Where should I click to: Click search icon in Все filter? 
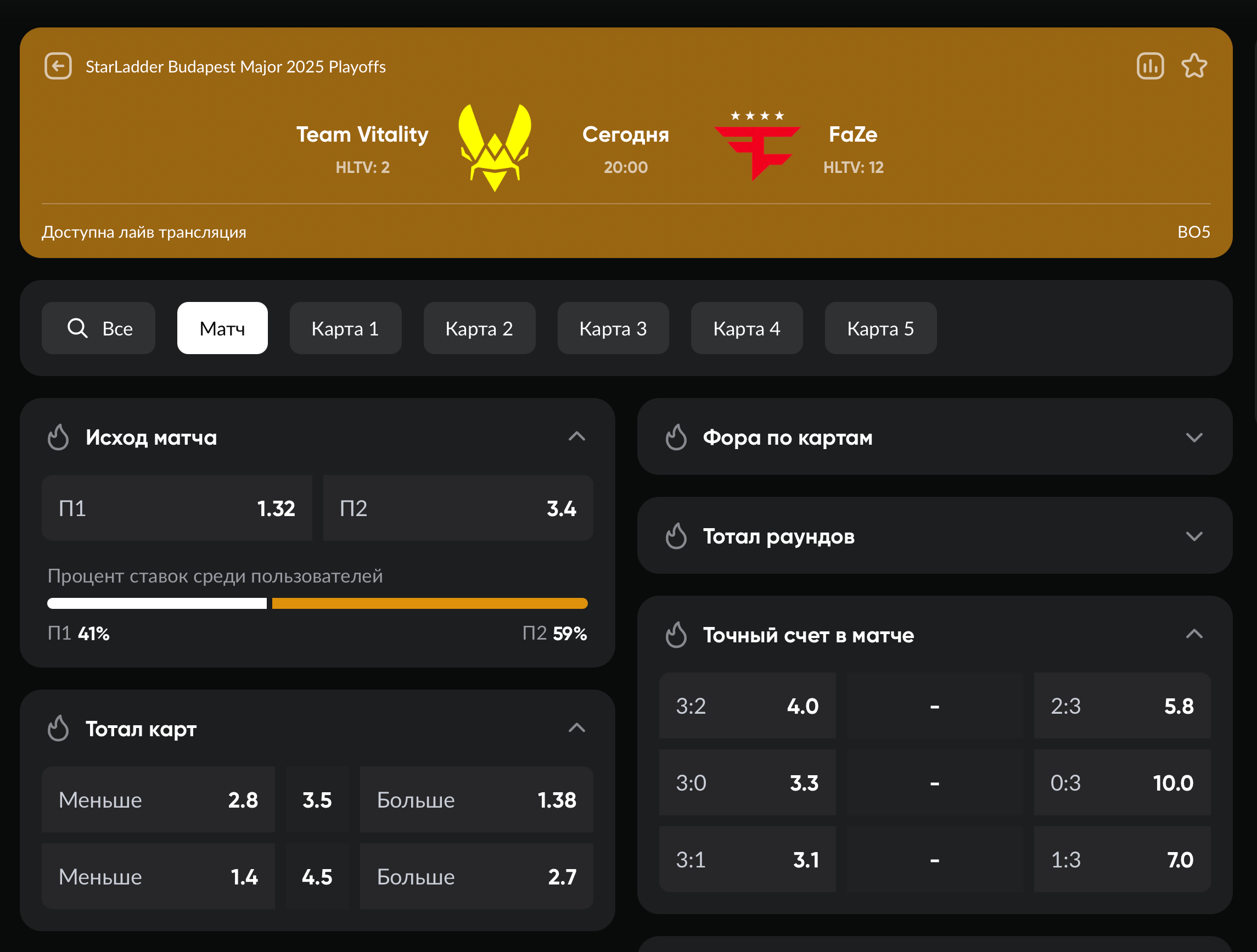pos(77,328)
